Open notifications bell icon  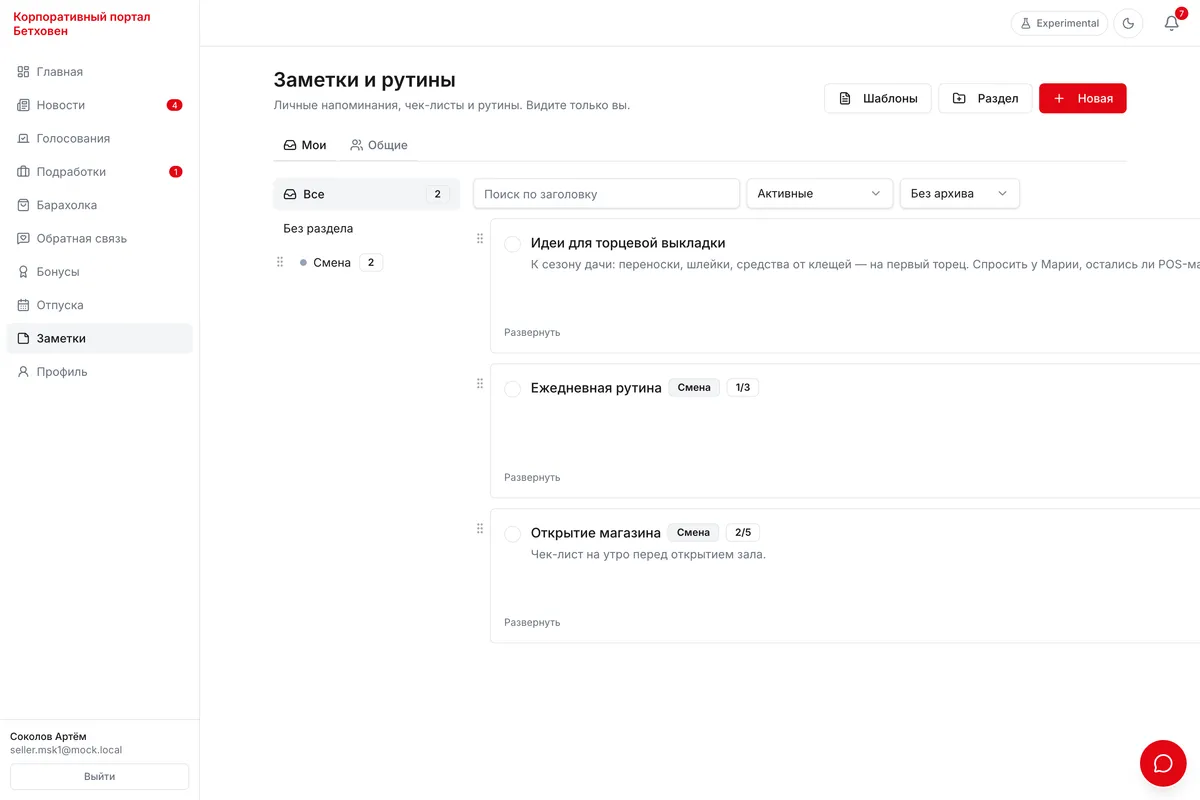(x=1172, y=23)
